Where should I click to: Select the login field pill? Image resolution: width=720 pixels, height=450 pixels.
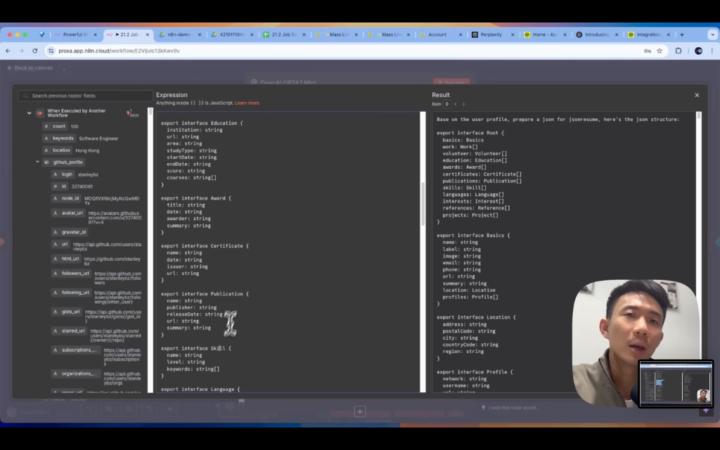click(x=63, y=174)
